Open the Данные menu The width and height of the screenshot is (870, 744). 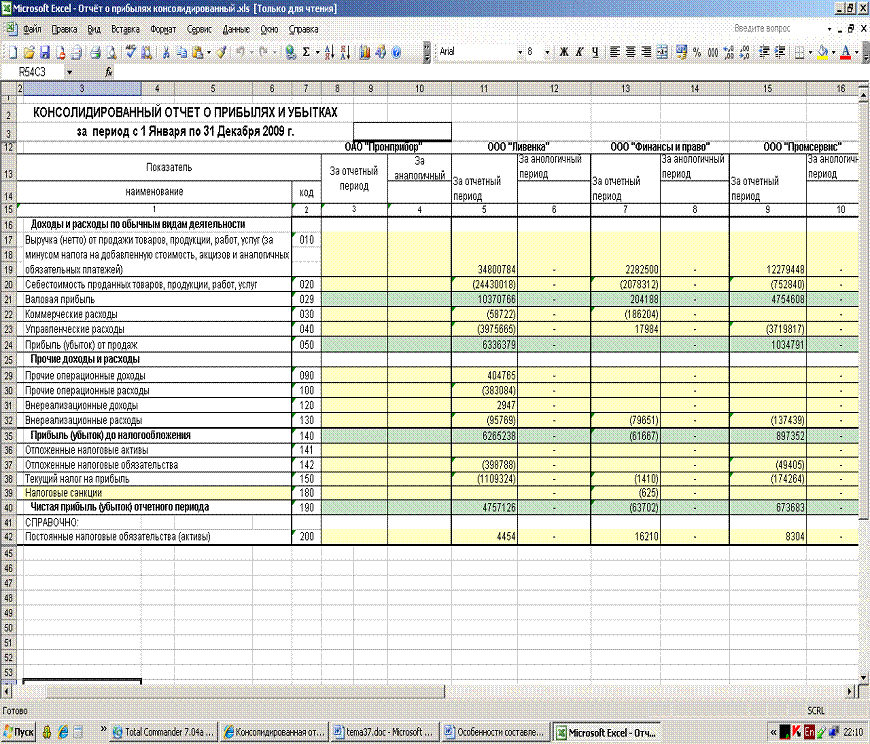click(236, 30)
